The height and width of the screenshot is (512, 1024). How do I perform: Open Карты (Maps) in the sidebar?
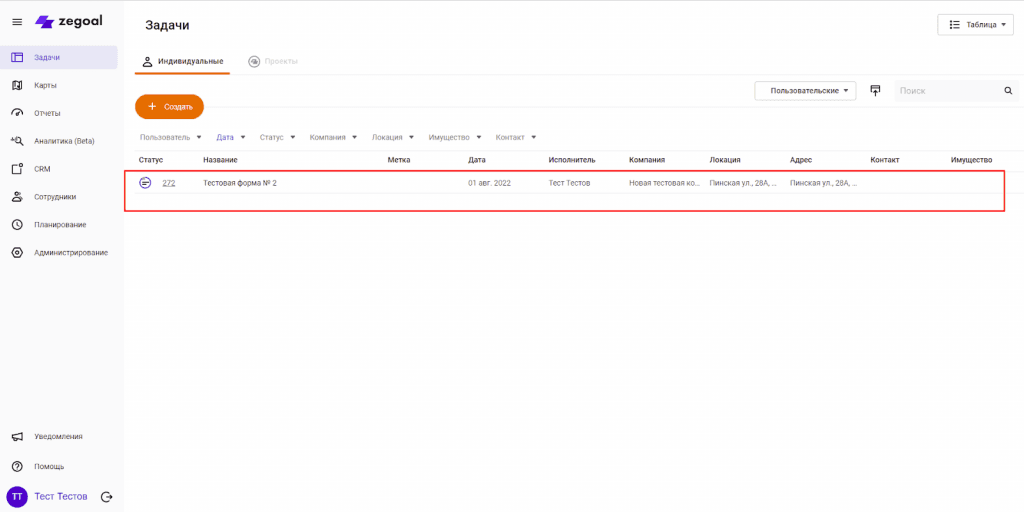pyautogui.click(x=46, y=85)
